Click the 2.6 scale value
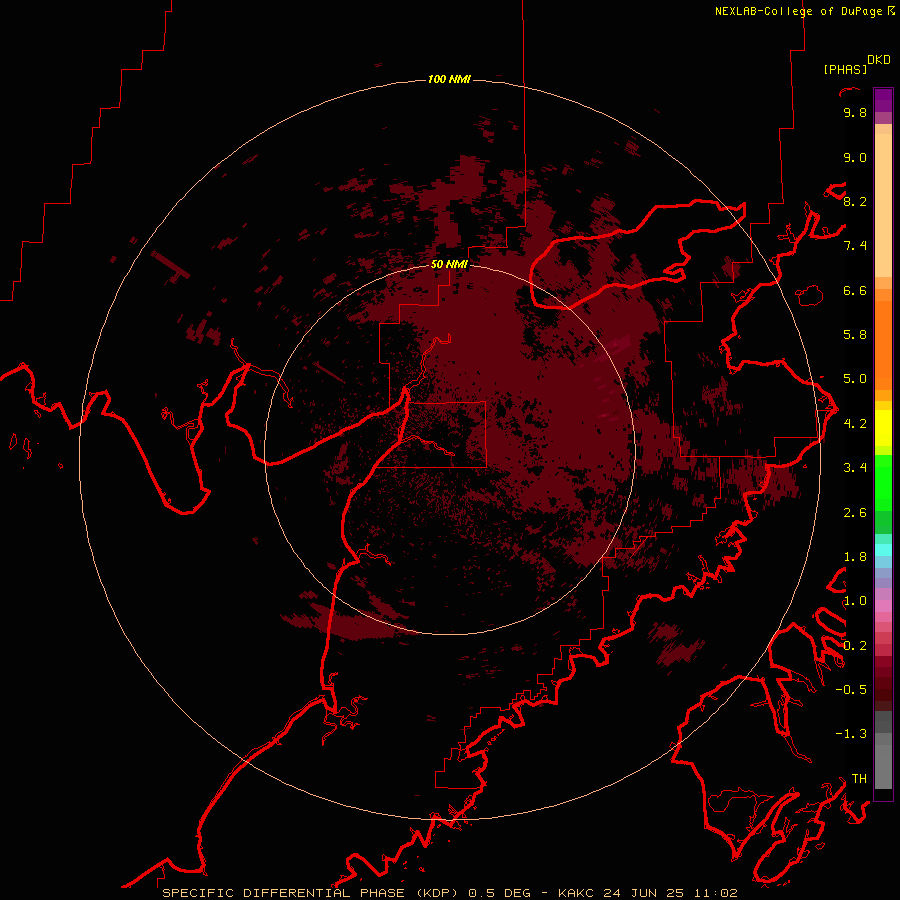900x900 pixels. [855, 513]
